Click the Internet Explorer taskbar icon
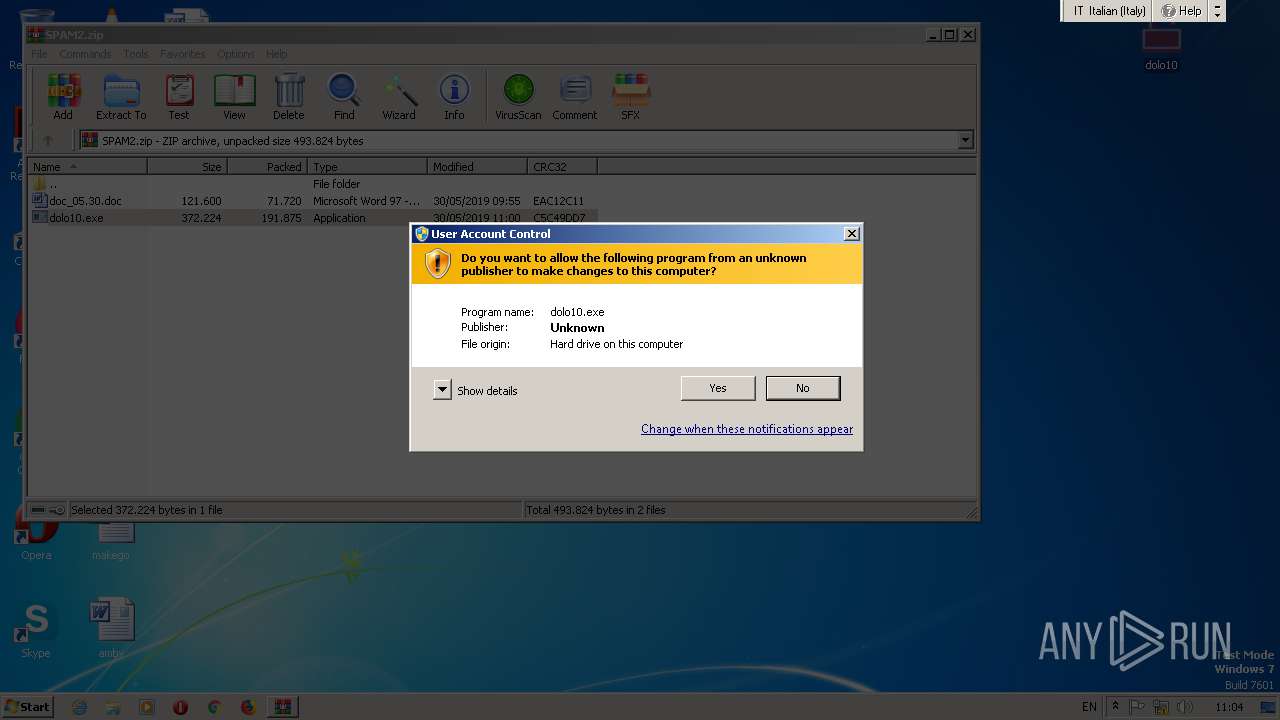 tap(80, 707)
